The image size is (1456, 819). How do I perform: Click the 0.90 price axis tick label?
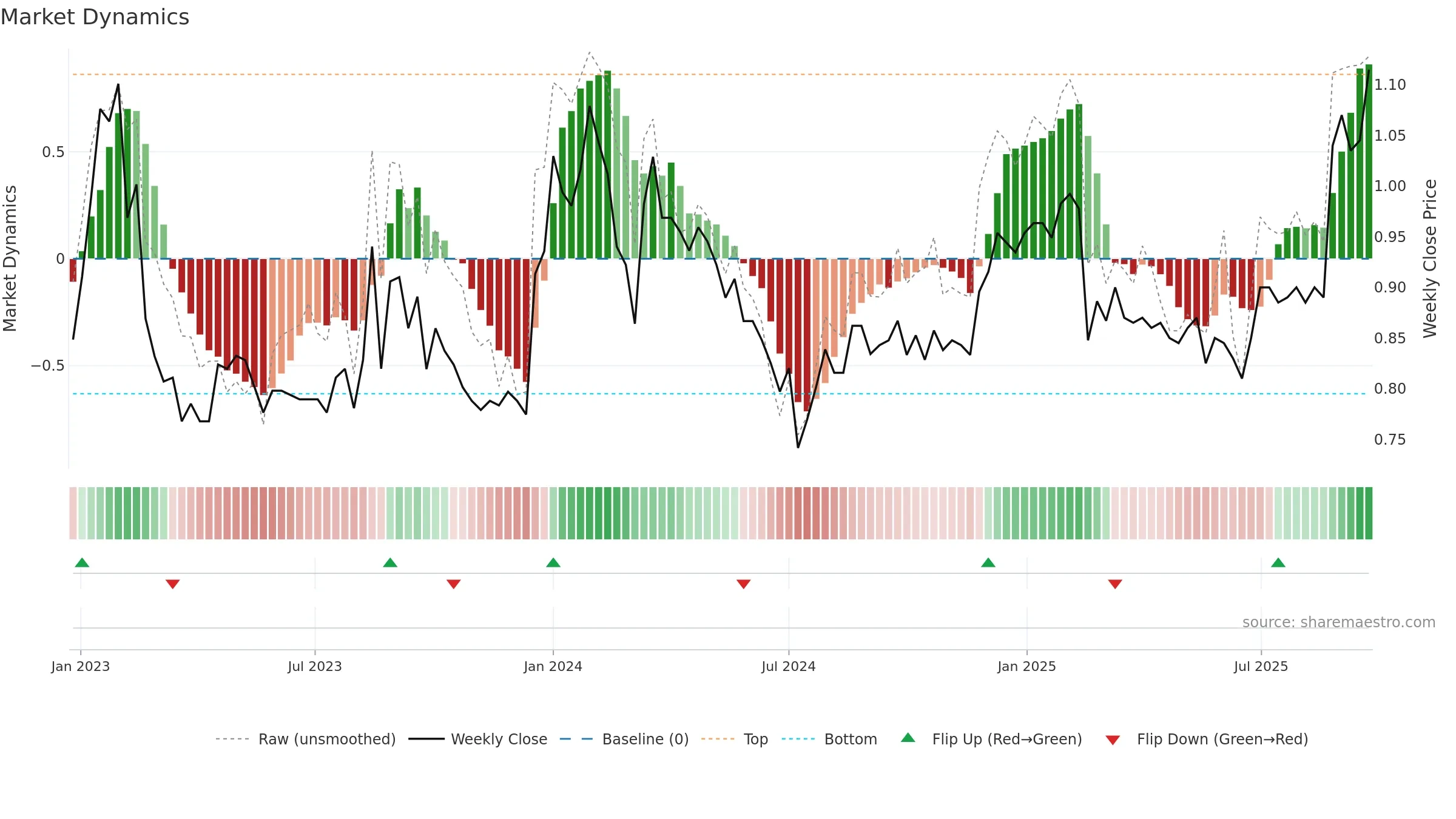1390,288
